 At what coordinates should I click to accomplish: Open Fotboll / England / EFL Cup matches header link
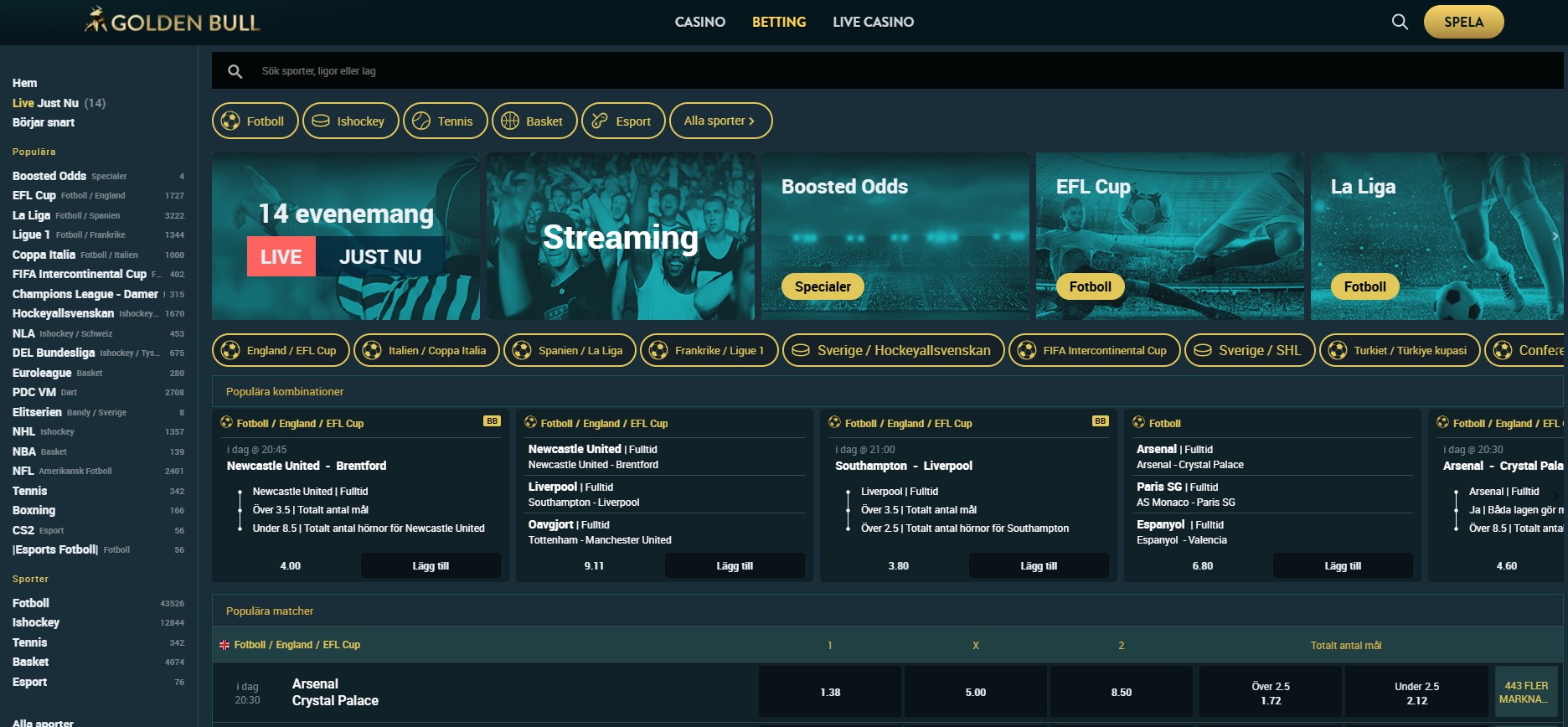tap(297, 645)
